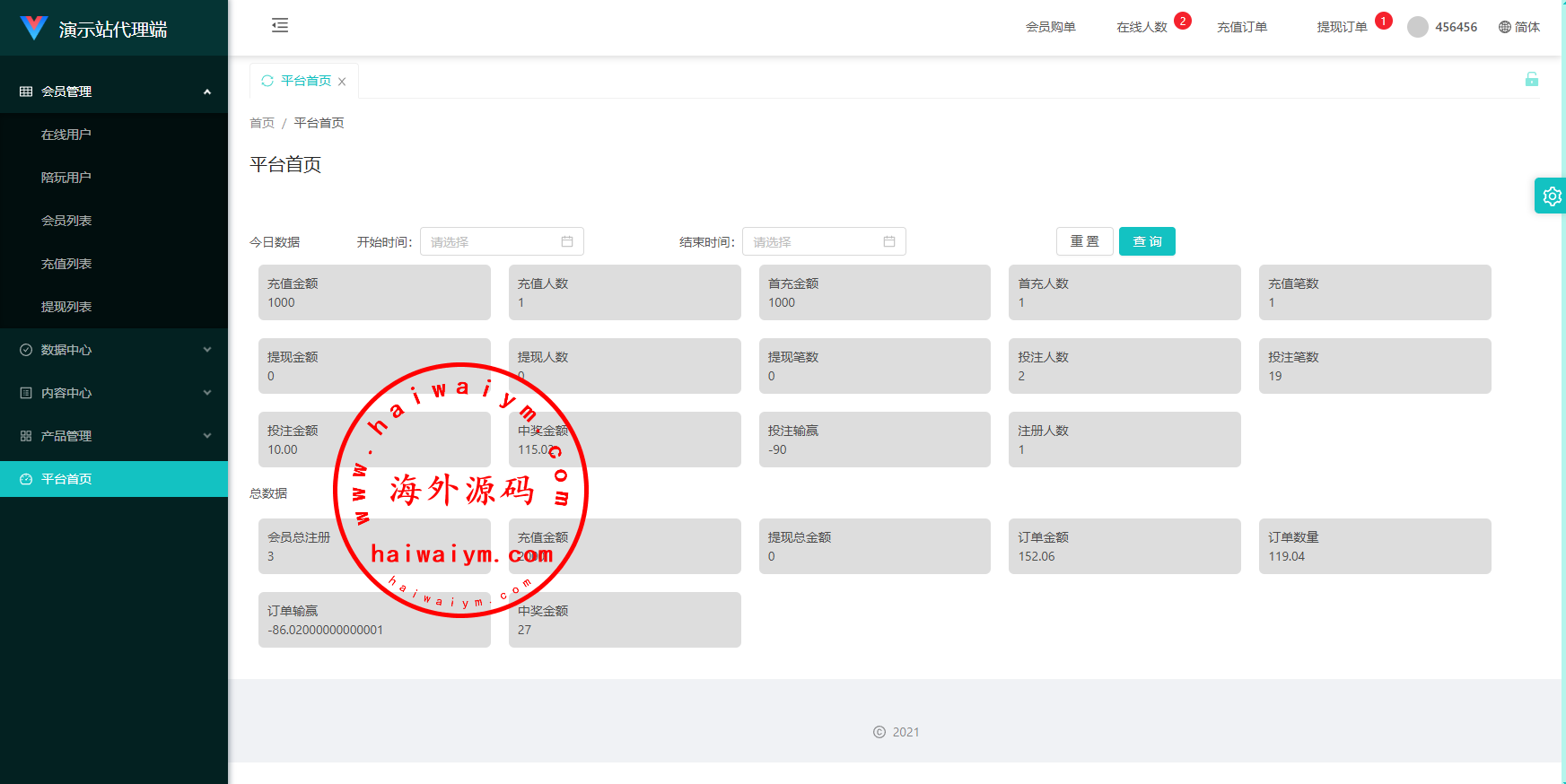Image resolution: width=1566 pixels, height=784 pixels.
Task: Click the globe language icon
Action: point(1505,27)
